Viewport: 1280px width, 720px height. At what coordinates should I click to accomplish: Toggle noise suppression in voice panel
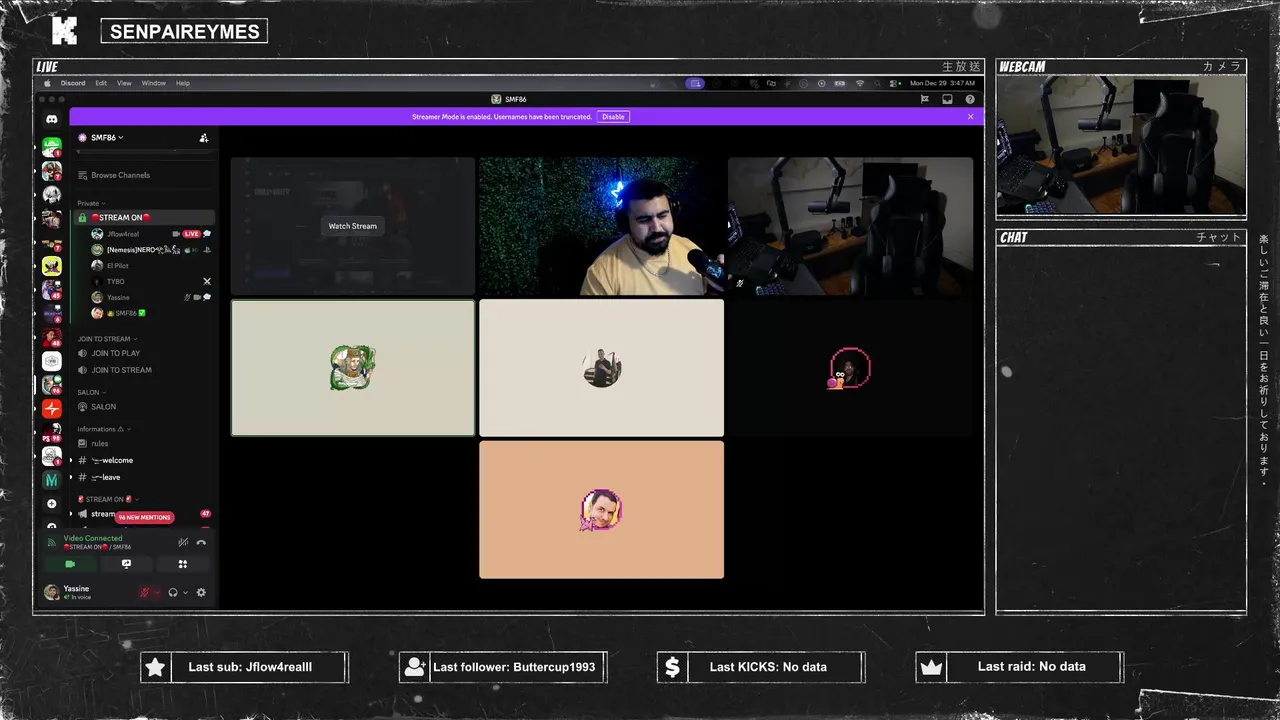tap(183, 542)
